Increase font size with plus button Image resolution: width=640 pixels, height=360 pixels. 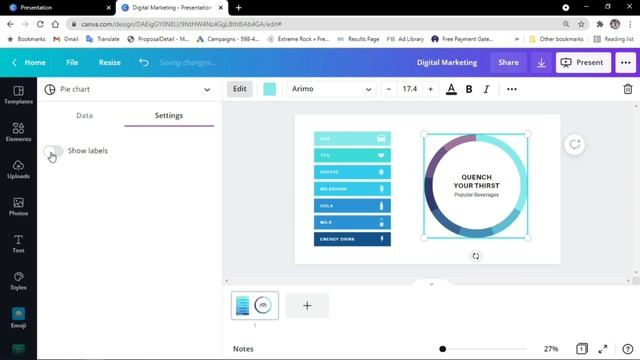pos(430,89)
